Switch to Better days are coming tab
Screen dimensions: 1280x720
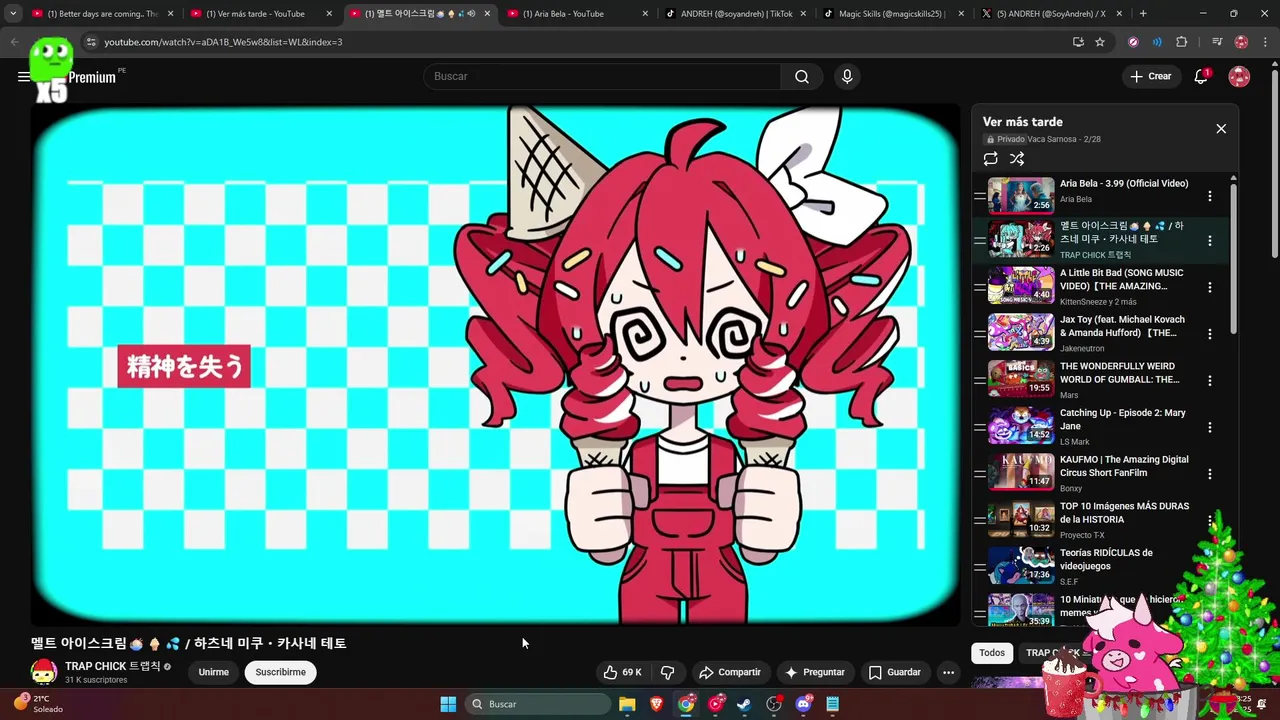pos(102,14)
